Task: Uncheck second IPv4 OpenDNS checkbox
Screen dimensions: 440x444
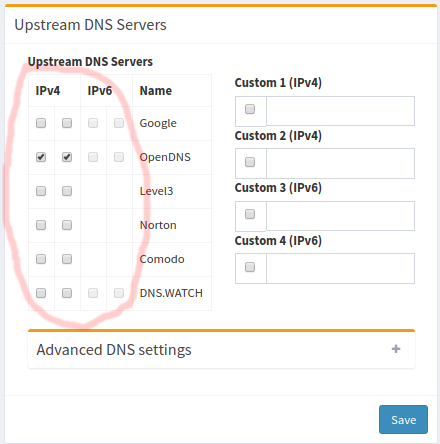Action: click(67, 157)
